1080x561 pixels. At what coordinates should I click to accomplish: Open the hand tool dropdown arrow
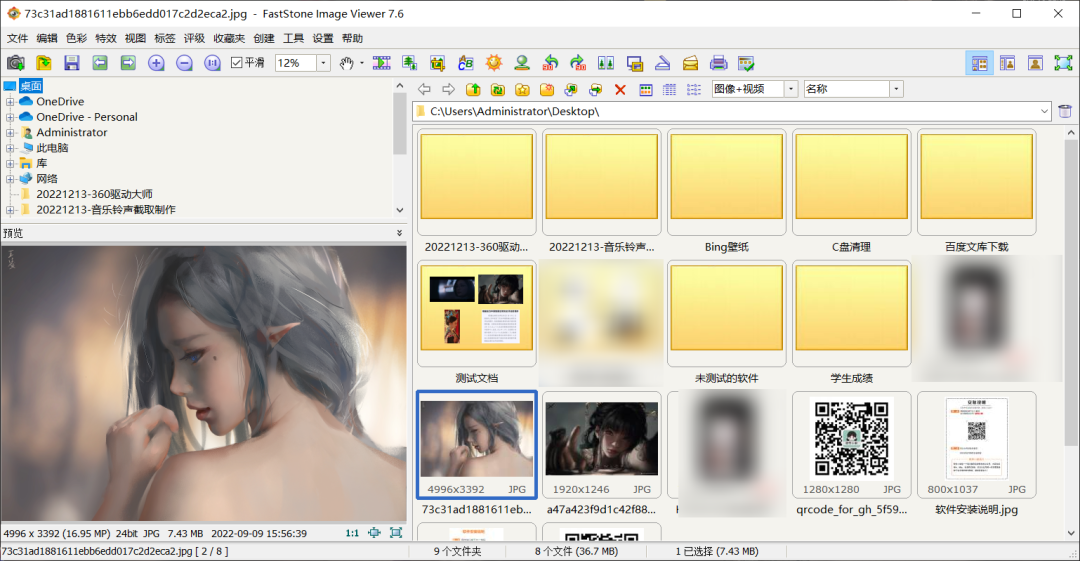click(x=362, y=63)
